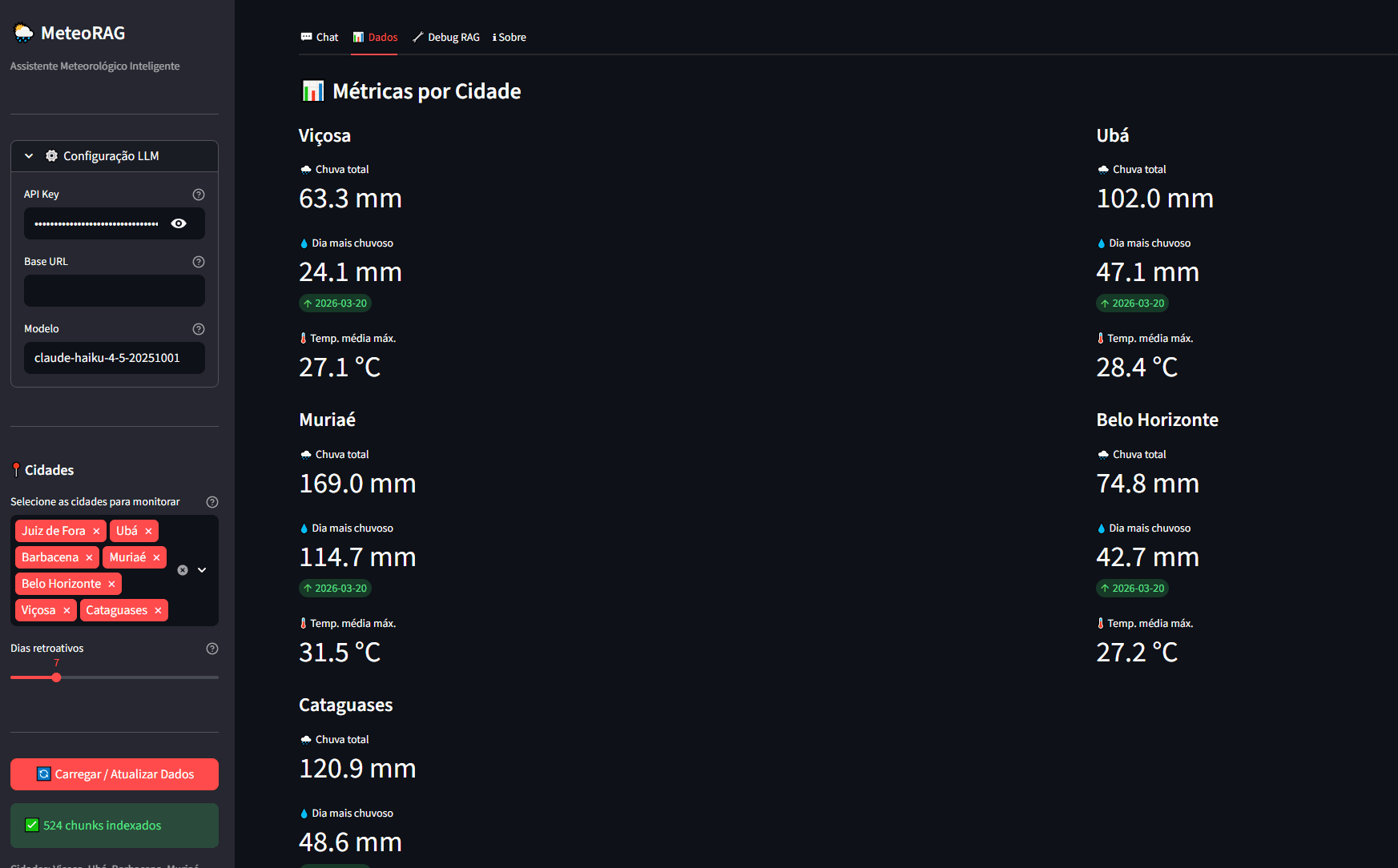Click the Dias retroativos help icon
Screen dimensions: 1398x868
click(x=212, y=649)
